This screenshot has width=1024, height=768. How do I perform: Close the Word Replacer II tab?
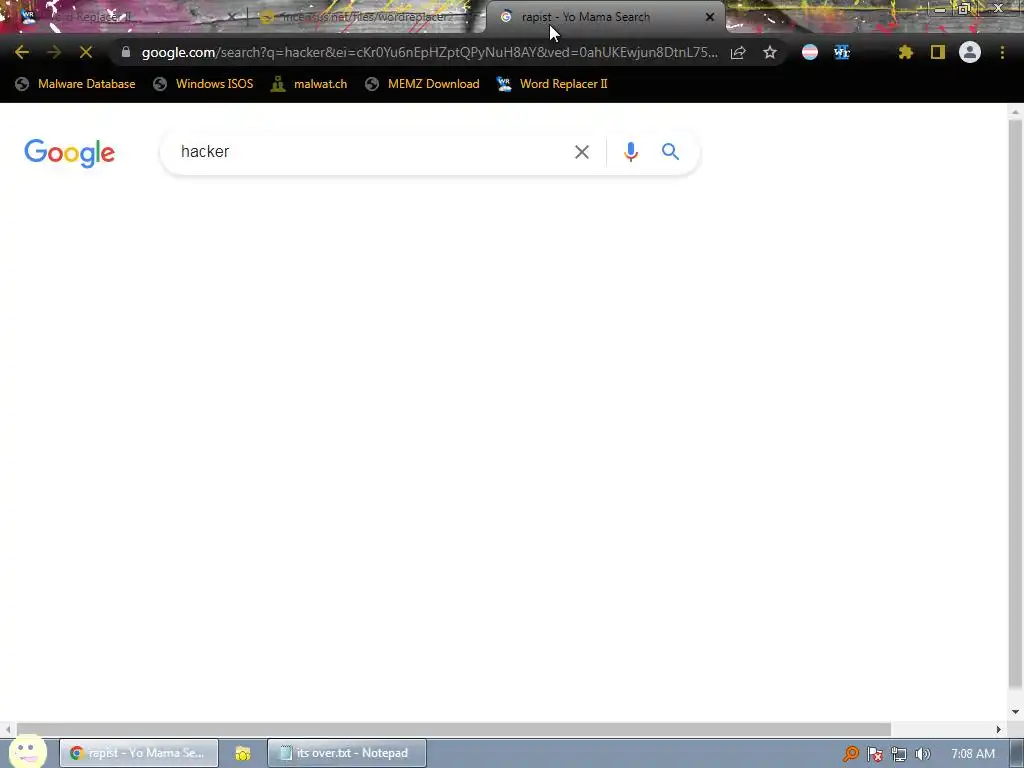point(231,17)
